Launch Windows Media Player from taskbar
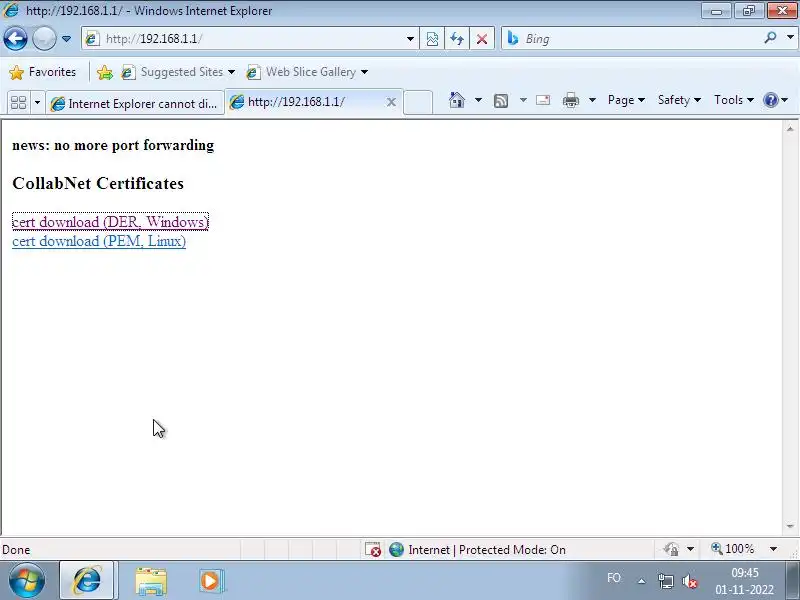Image resolution: width=800 pixels, height=600 pixels. [211, 581]
